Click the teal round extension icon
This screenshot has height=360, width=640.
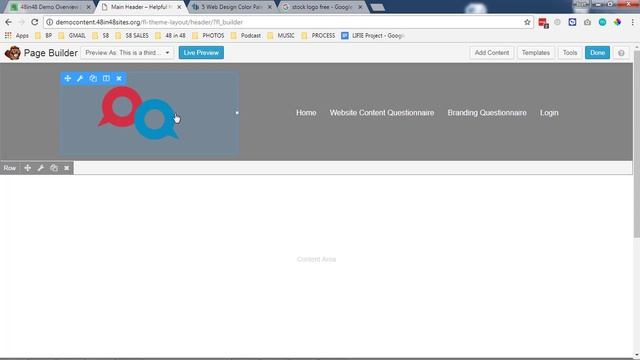pyautogui.click(x=602, y=22)
